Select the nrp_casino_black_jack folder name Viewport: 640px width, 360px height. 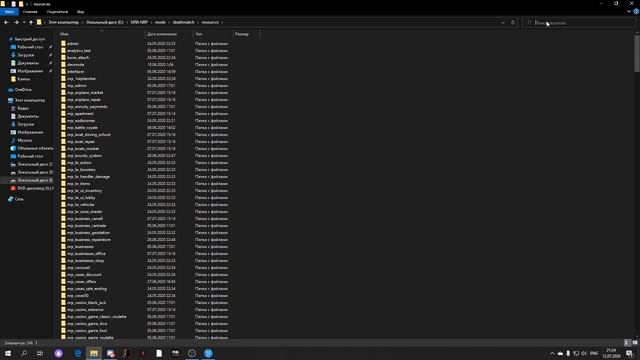coord(87,303)
